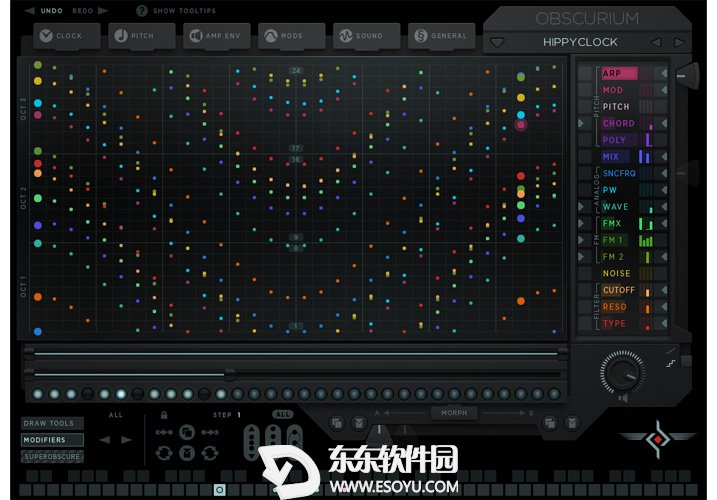Toggle the last step light in row
The width and height of the screenshot is (717, 500).
[x=554, y=394]
